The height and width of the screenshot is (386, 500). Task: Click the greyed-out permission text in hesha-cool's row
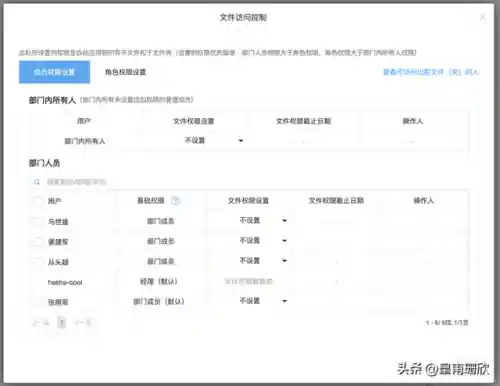tap(248, 282)
